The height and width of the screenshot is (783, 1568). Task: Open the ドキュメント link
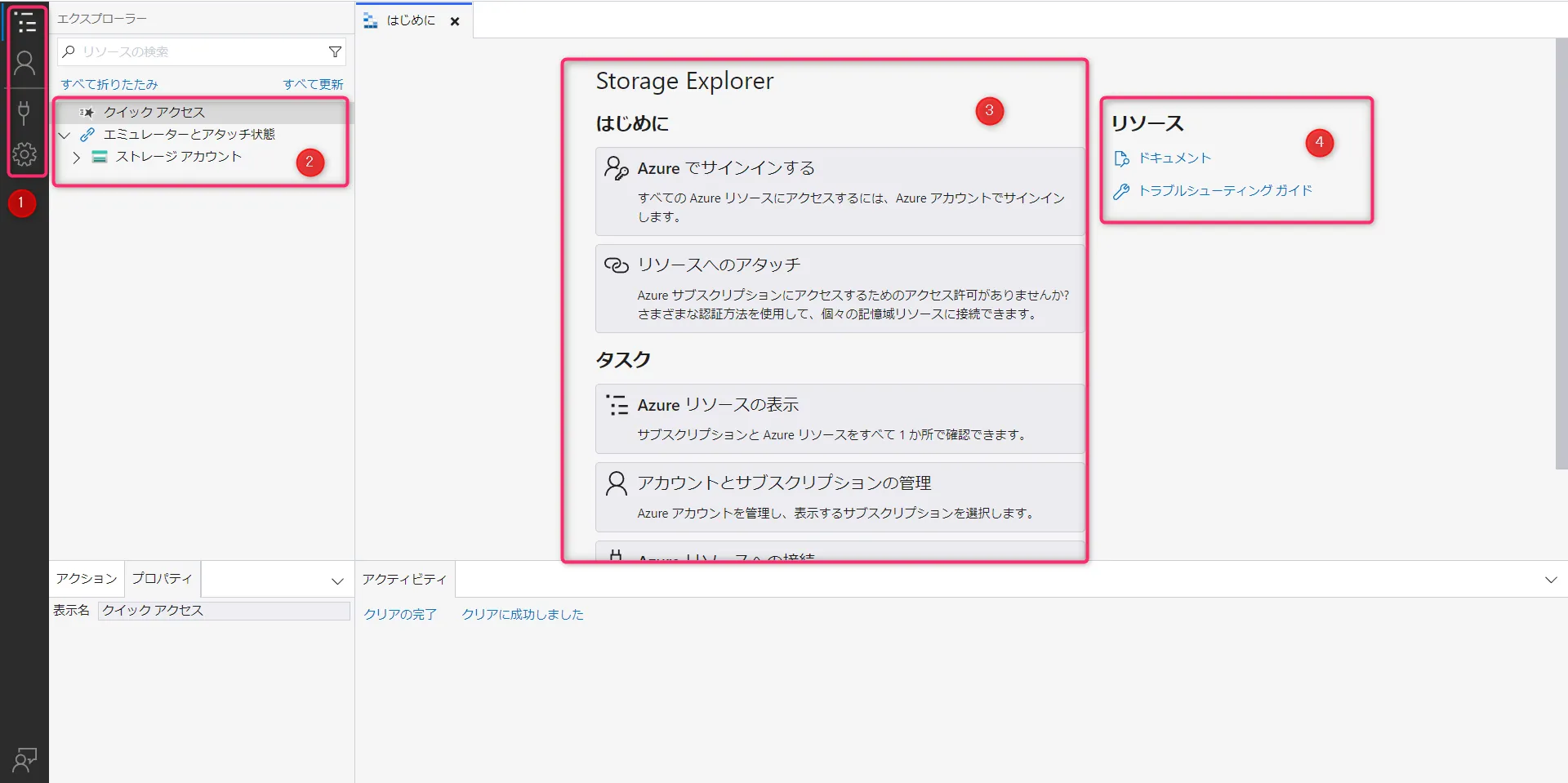point(1174,158)
